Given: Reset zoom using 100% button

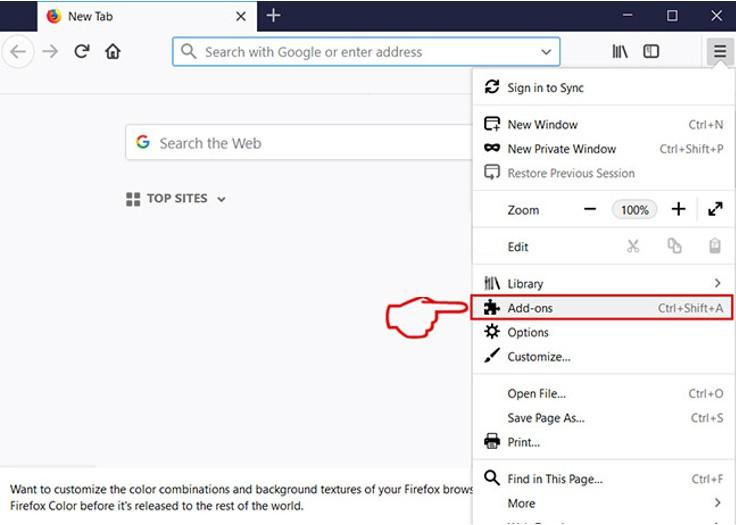Looking at the screenshot, I should (634, 209).
